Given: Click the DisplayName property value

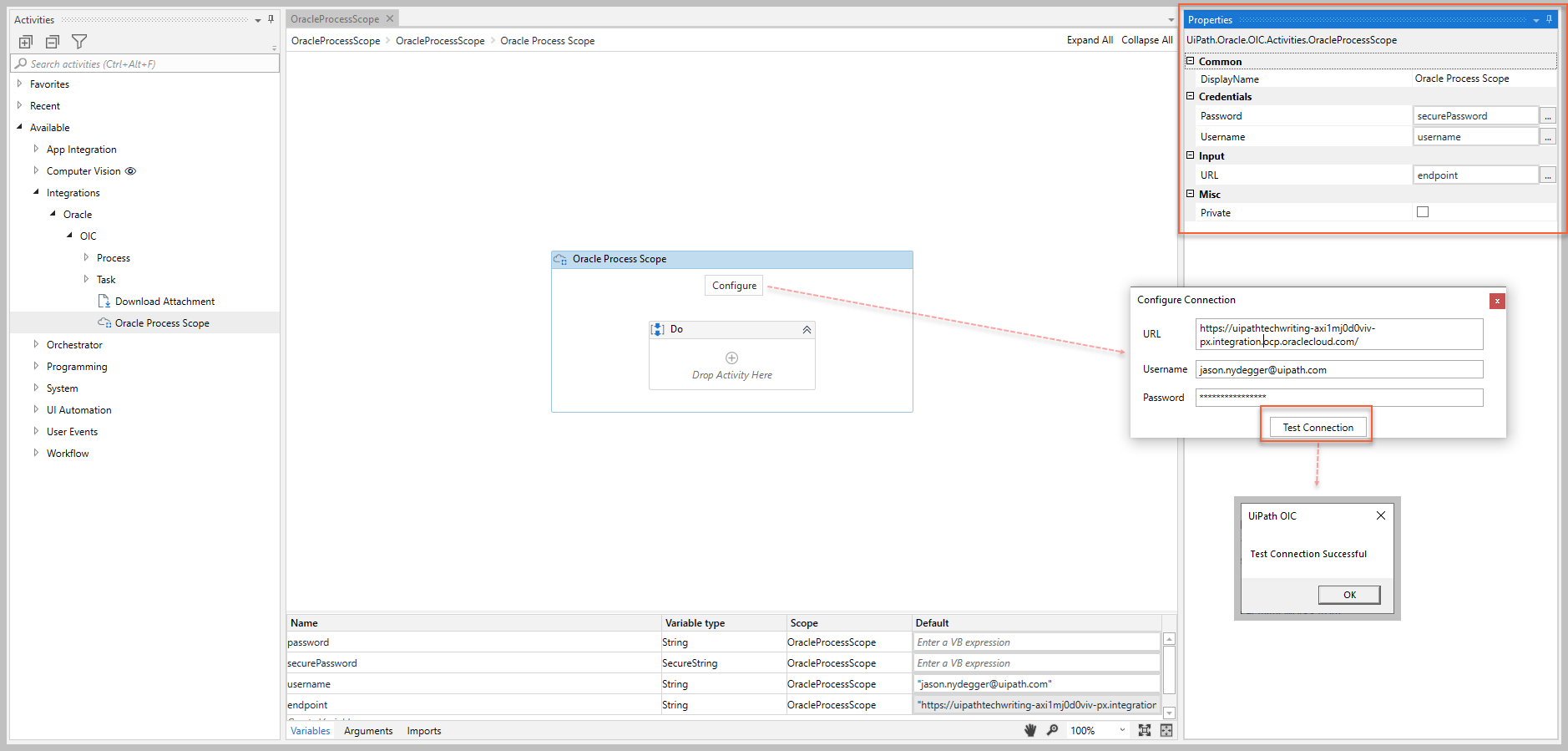Looking at the screenshot, I should (x=1484, y=79).
